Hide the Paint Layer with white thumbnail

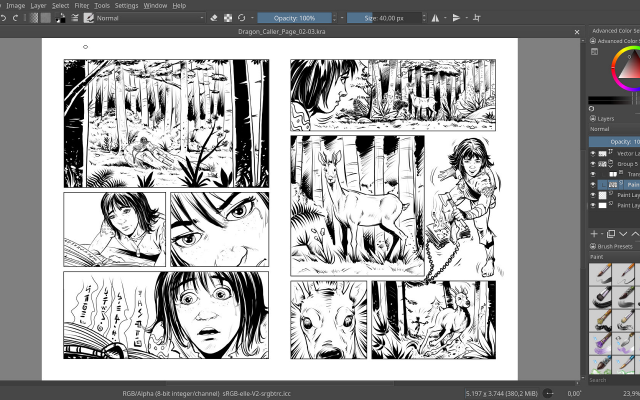593,205
